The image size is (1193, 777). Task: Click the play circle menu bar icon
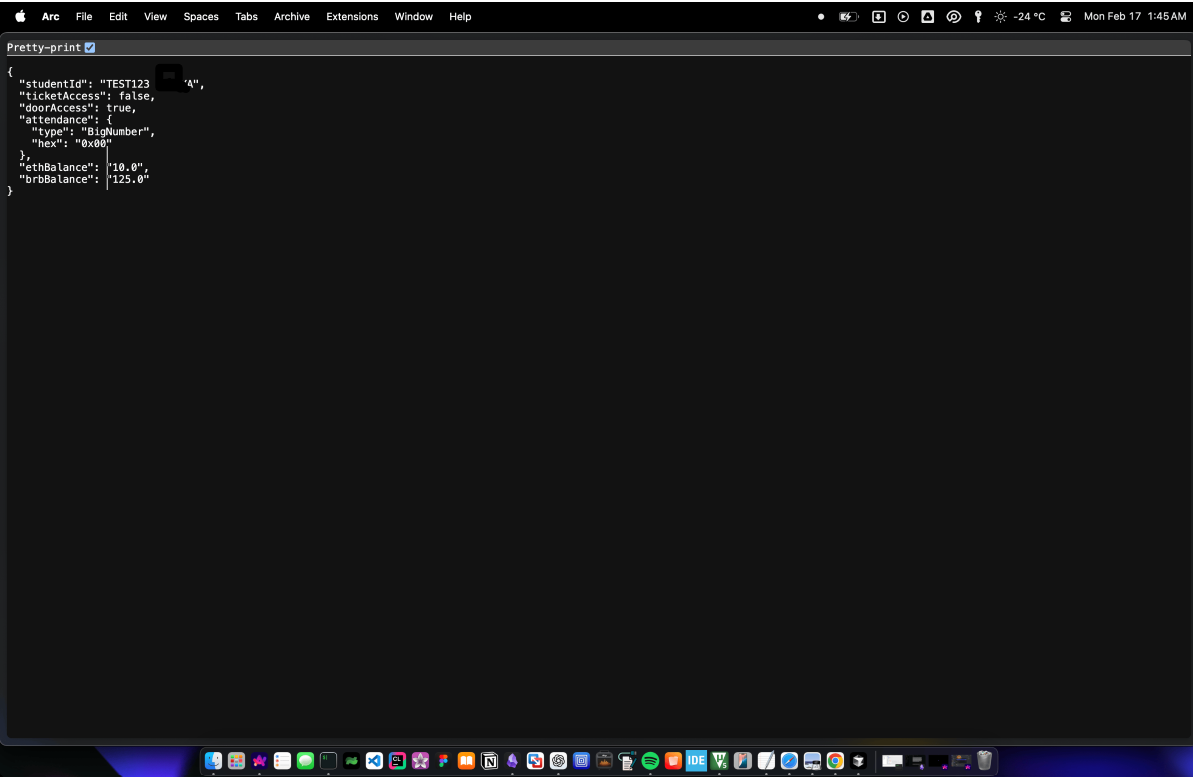point(903,16)
